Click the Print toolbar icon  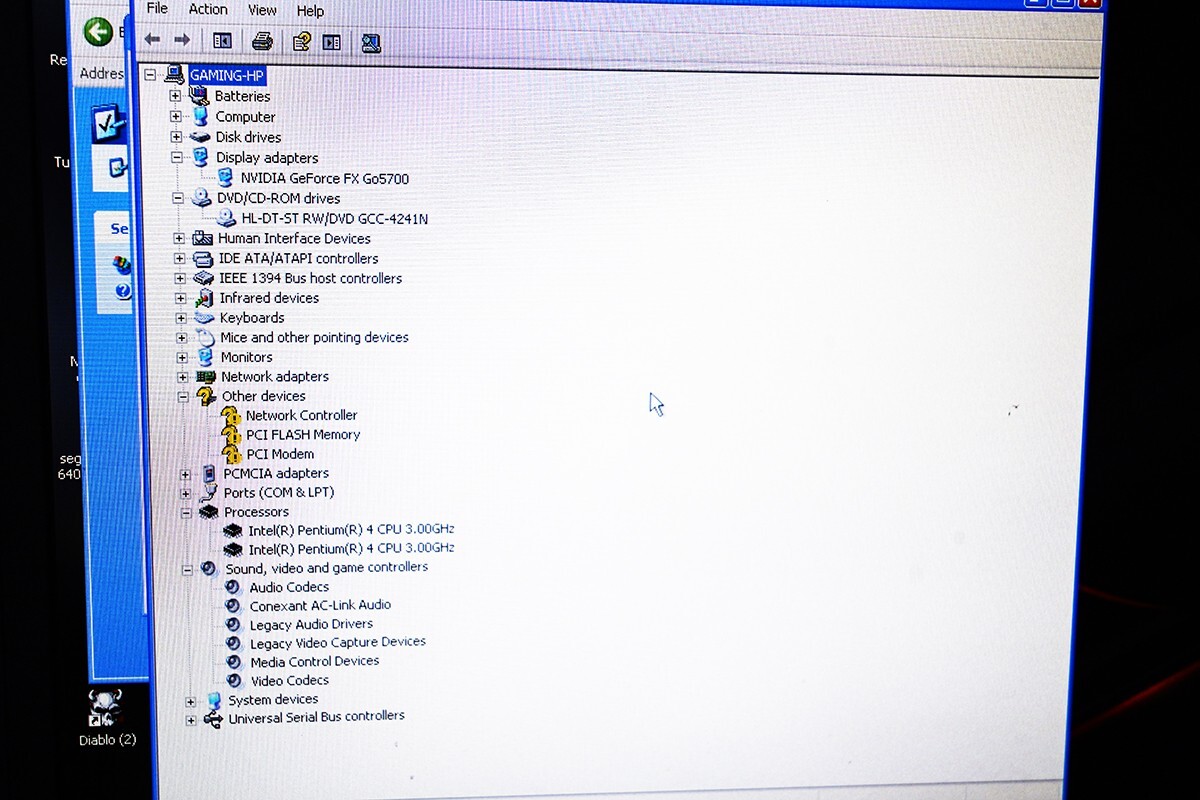pos(262,41)
